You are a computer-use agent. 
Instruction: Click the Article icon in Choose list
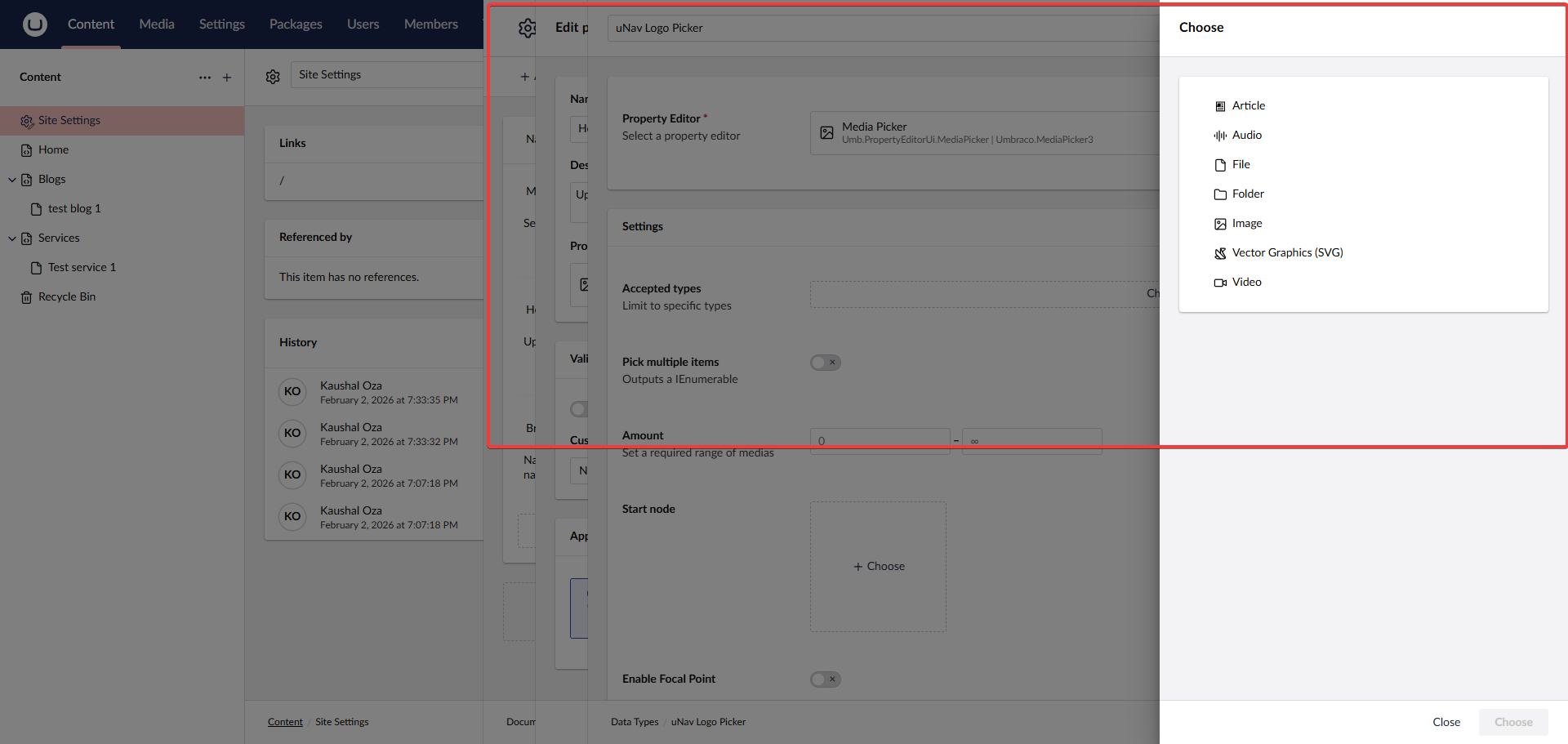pos(1220,106)
